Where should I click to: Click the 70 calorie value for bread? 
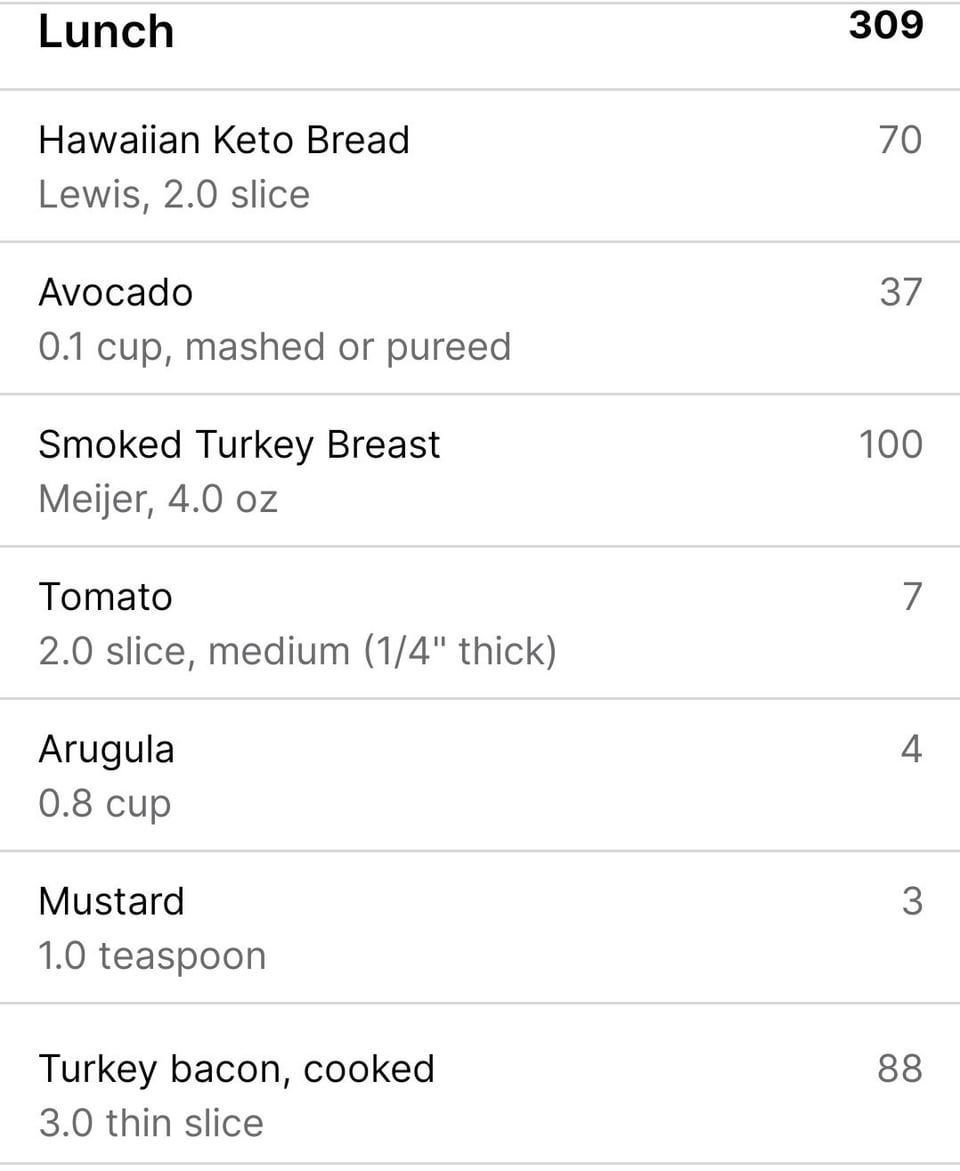[900, 140]
